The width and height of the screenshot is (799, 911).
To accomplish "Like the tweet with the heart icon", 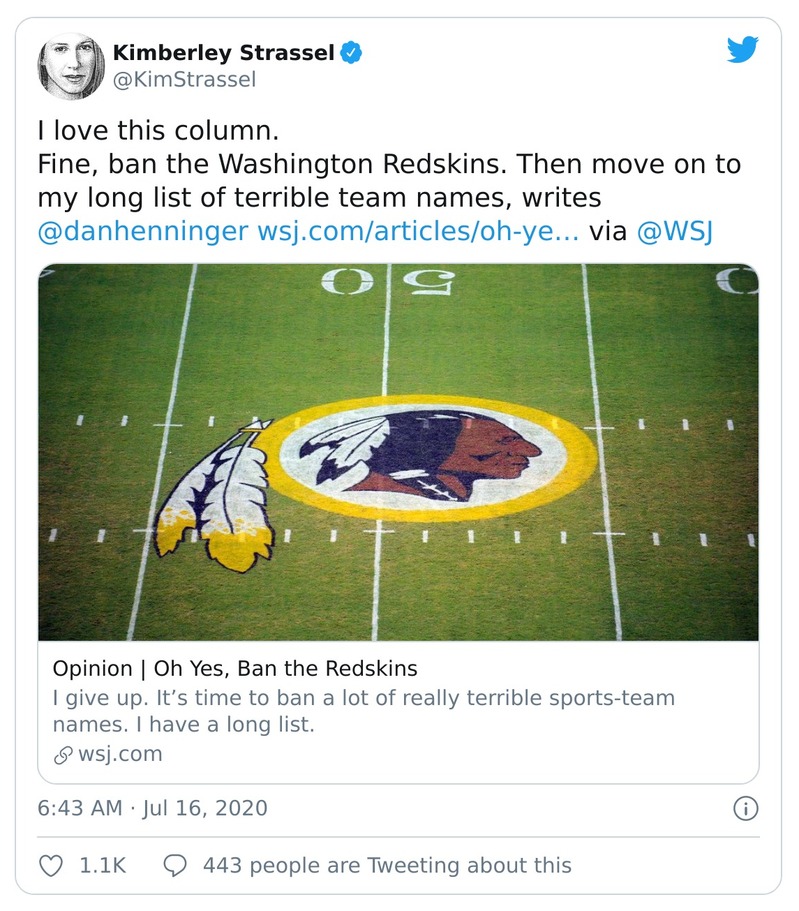I will tap(51, 865).
